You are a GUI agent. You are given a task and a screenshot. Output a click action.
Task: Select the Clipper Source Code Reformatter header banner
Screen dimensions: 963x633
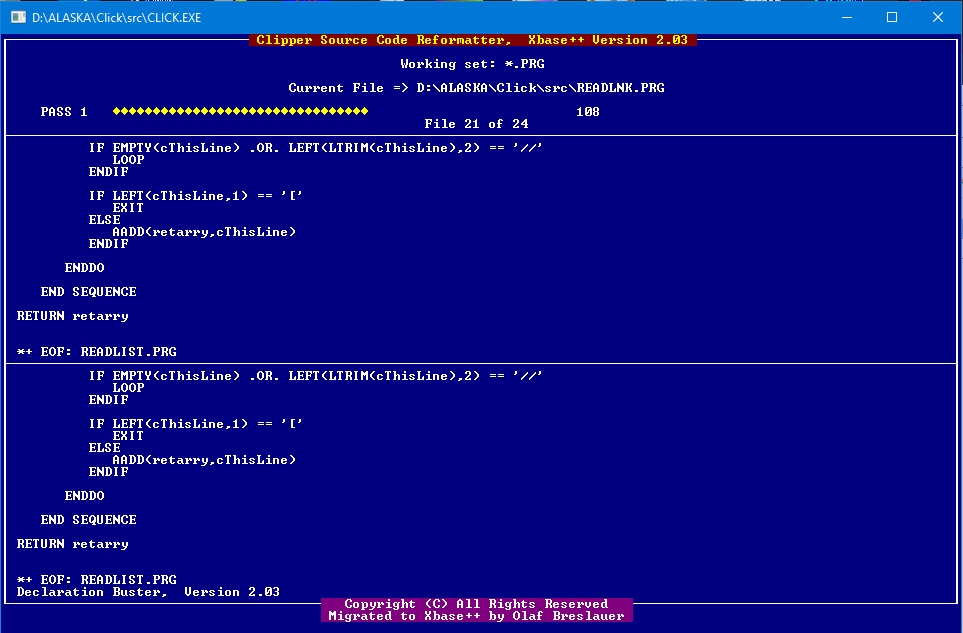[472, 40]
